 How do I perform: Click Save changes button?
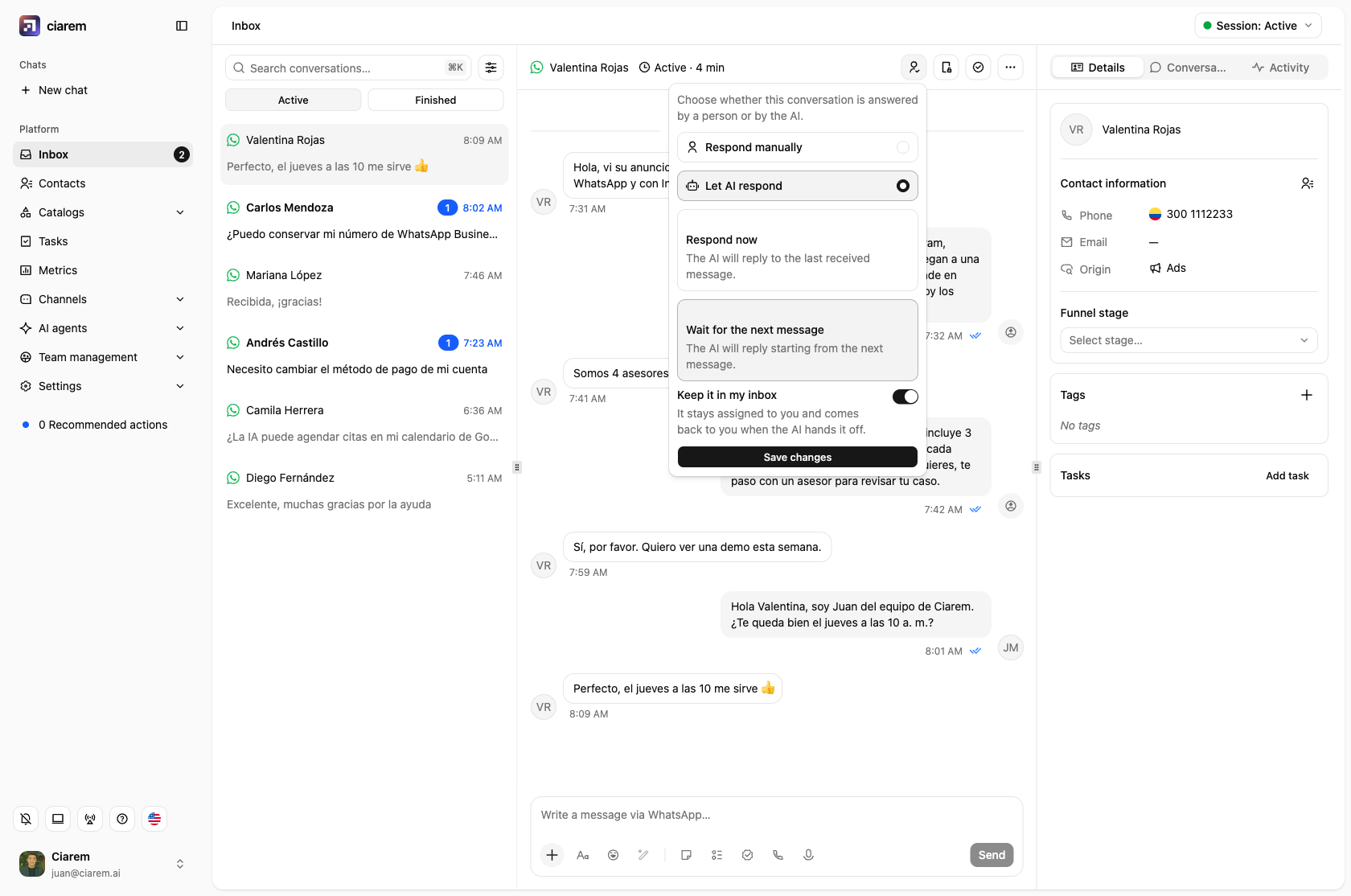click(x=798, y=457)
